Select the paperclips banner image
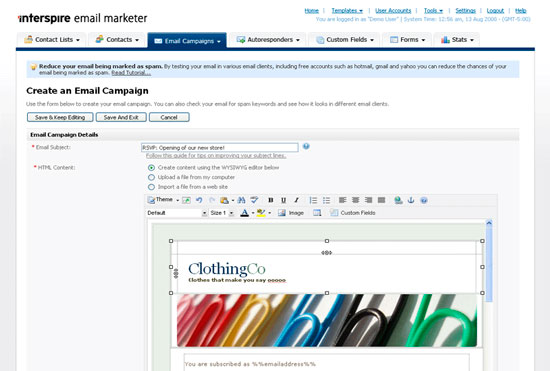The width and height of the screenshot is (550, 371). coord(327,320)
